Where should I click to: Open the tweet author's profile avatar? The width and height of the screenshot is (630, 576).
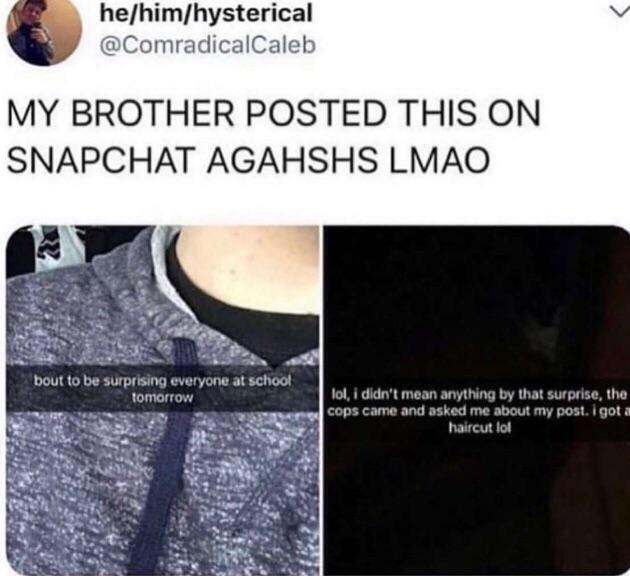(44, 31)
